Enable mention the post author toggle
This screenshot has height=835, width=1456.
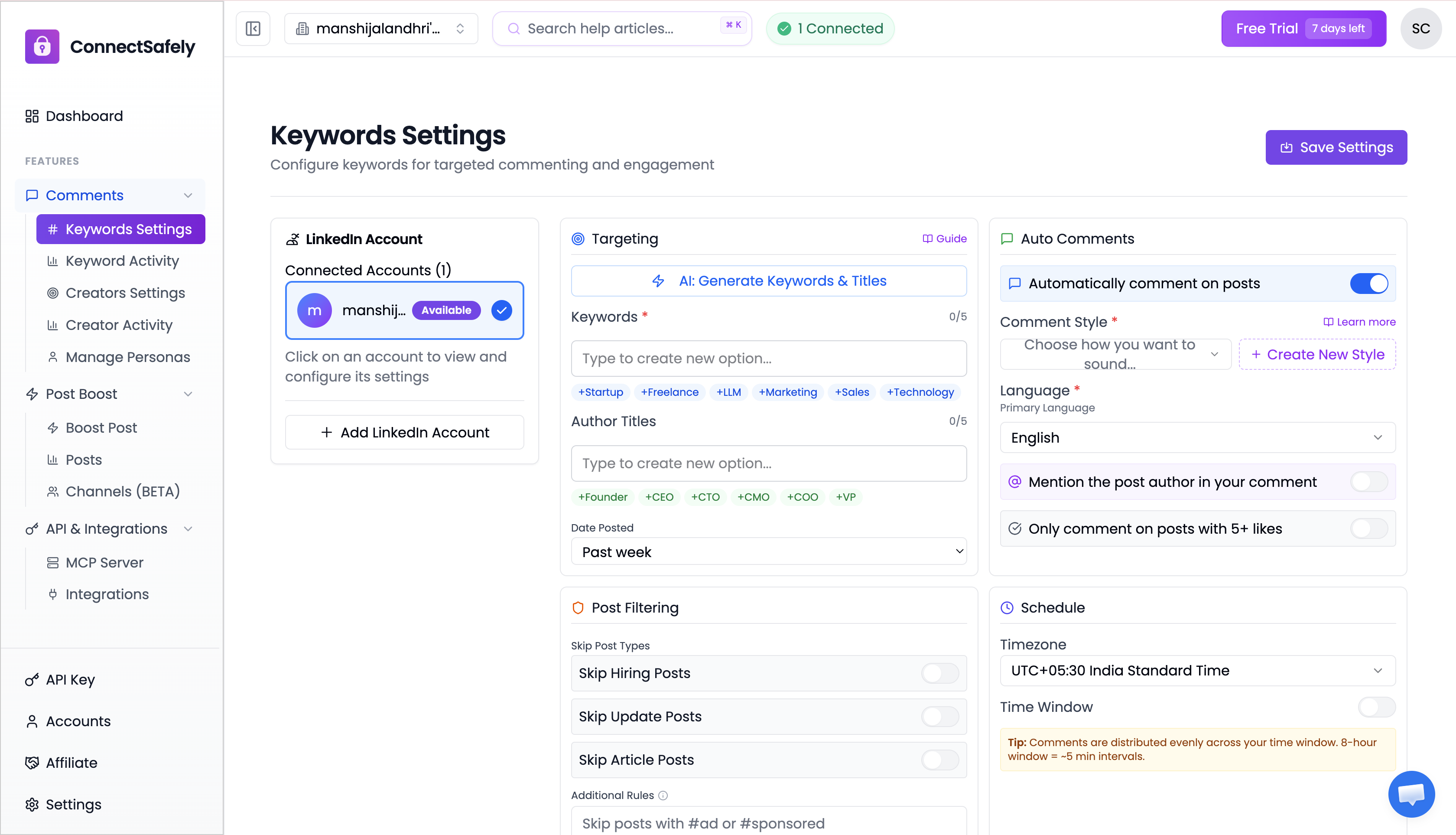1369,482
